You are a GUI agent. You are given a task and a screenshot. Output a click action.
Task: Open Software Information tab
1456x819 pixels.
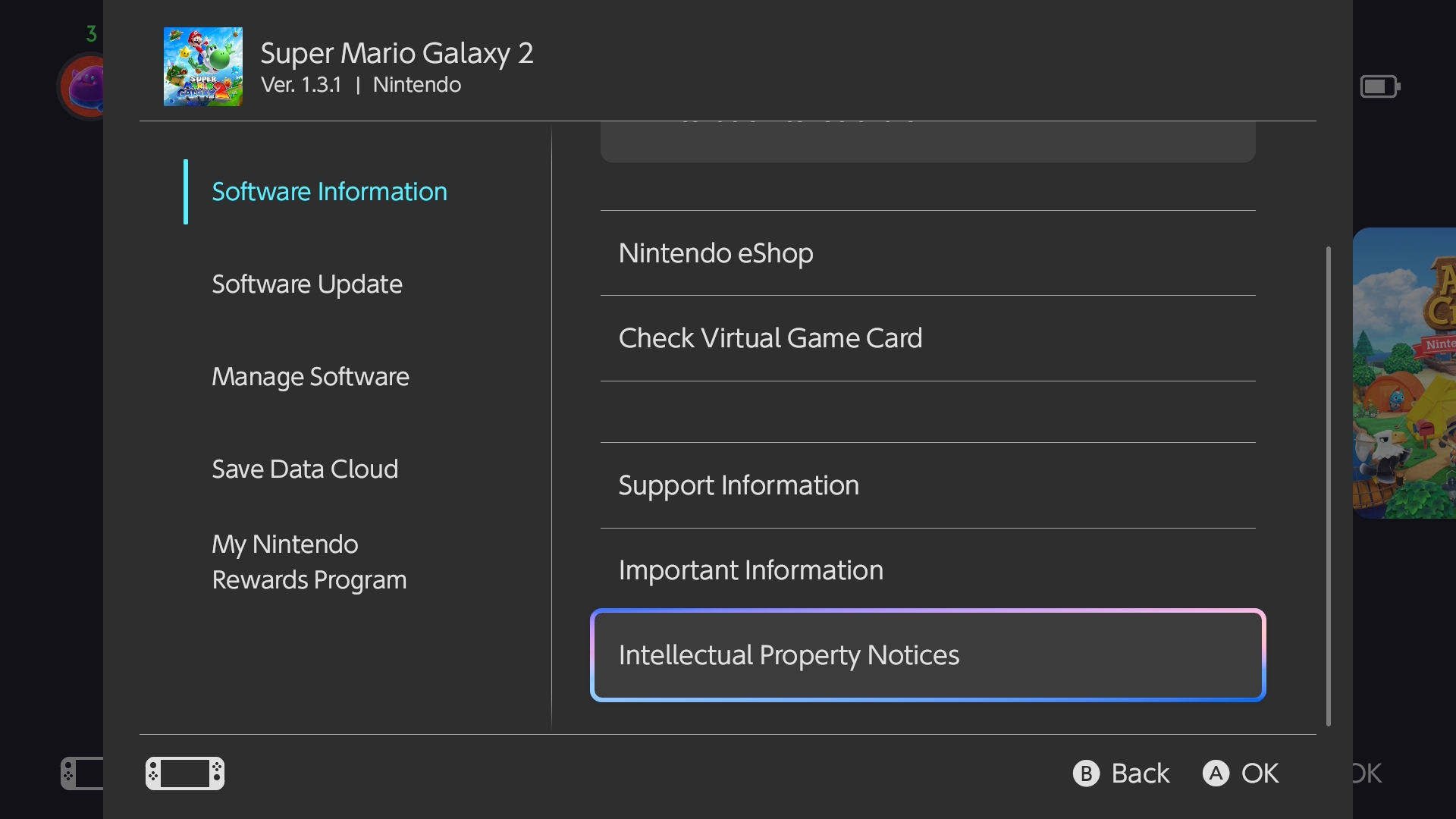click(329, 192)
